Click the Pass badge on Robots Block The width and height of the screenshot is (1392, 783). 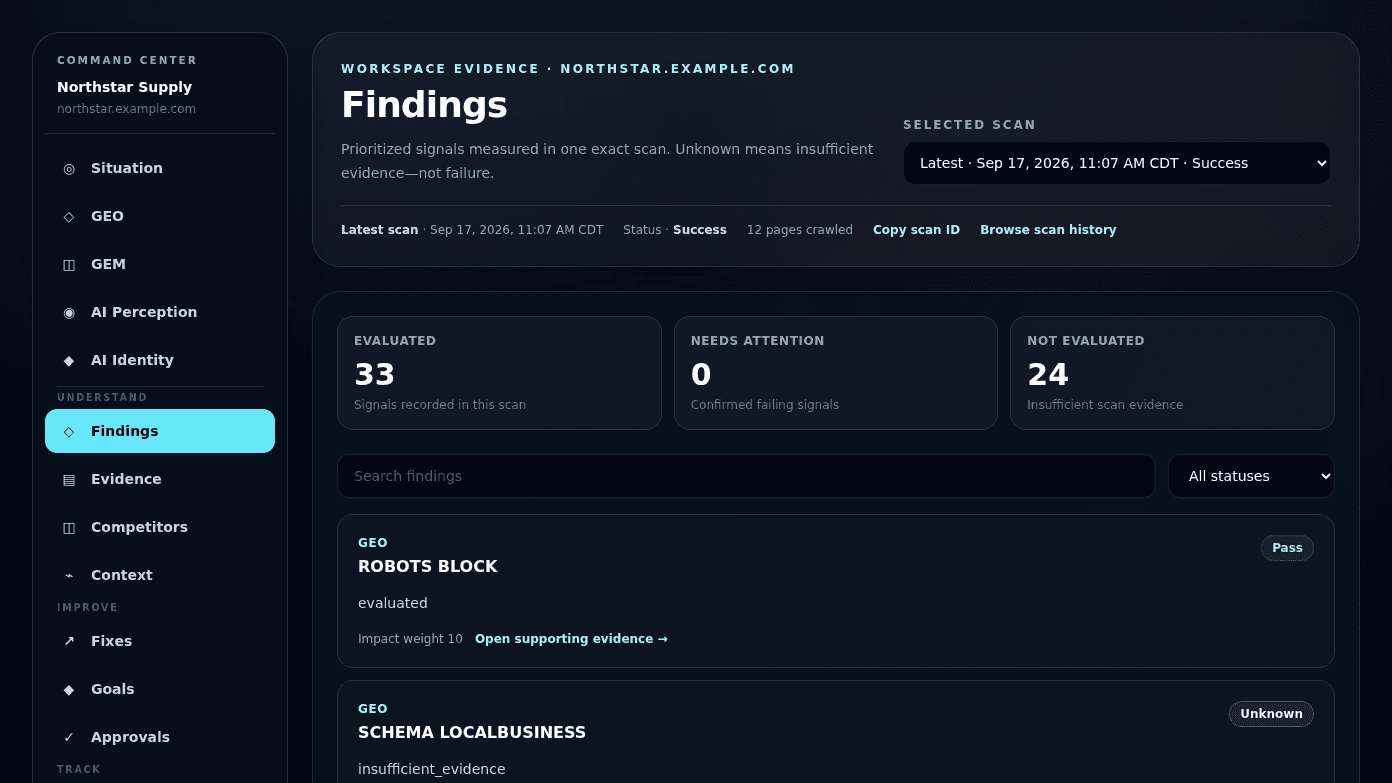(1287, 548)
